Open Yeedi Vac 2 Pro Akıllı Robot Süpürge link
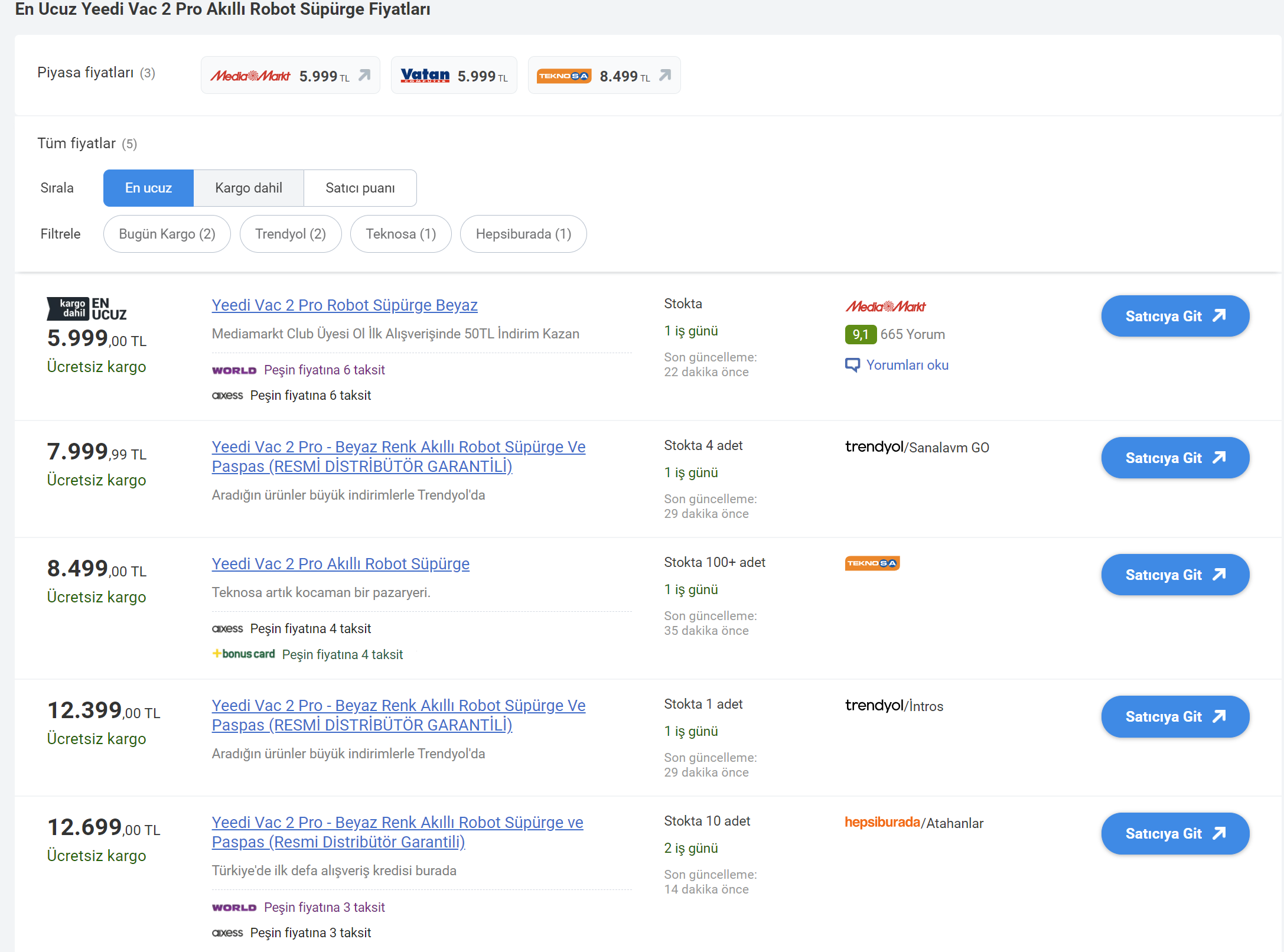1284x952 pixels. tap(341, 564)
